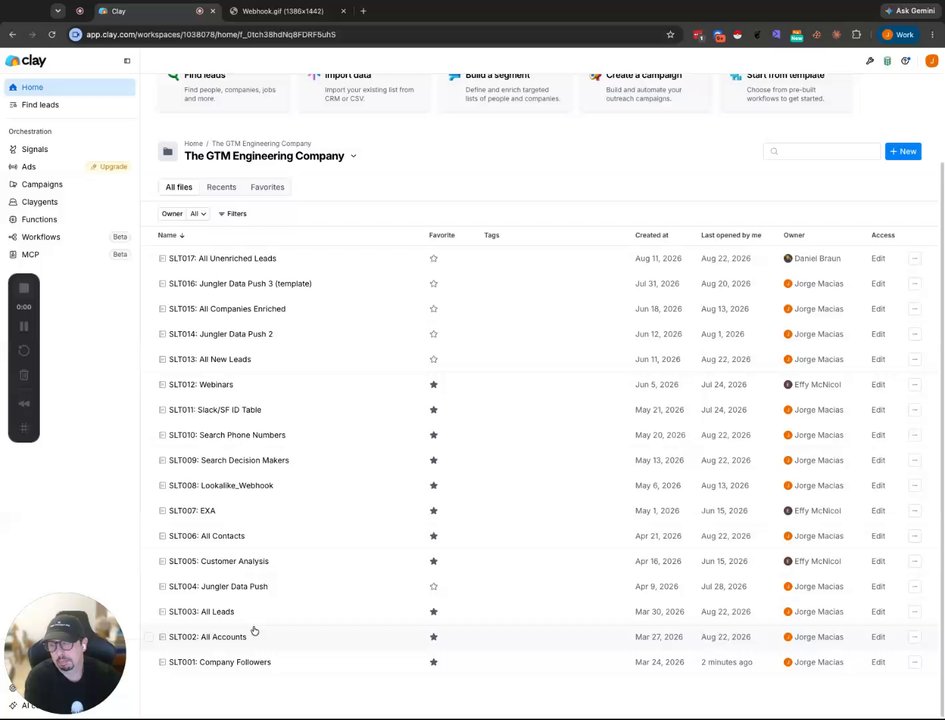Switch to the Webhook.gif browser tab
Image resolution: width=945 pixels, height=720 pixels.
[283, 11]
